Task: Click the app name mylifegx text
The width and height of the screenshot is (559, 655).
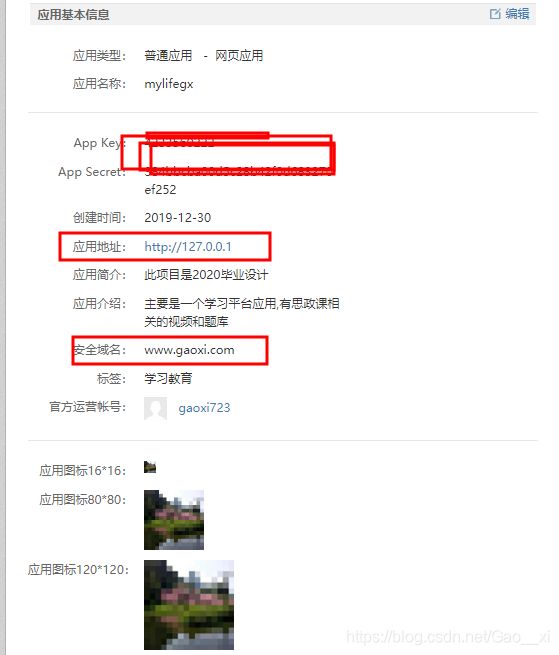Action: [169, 84]
